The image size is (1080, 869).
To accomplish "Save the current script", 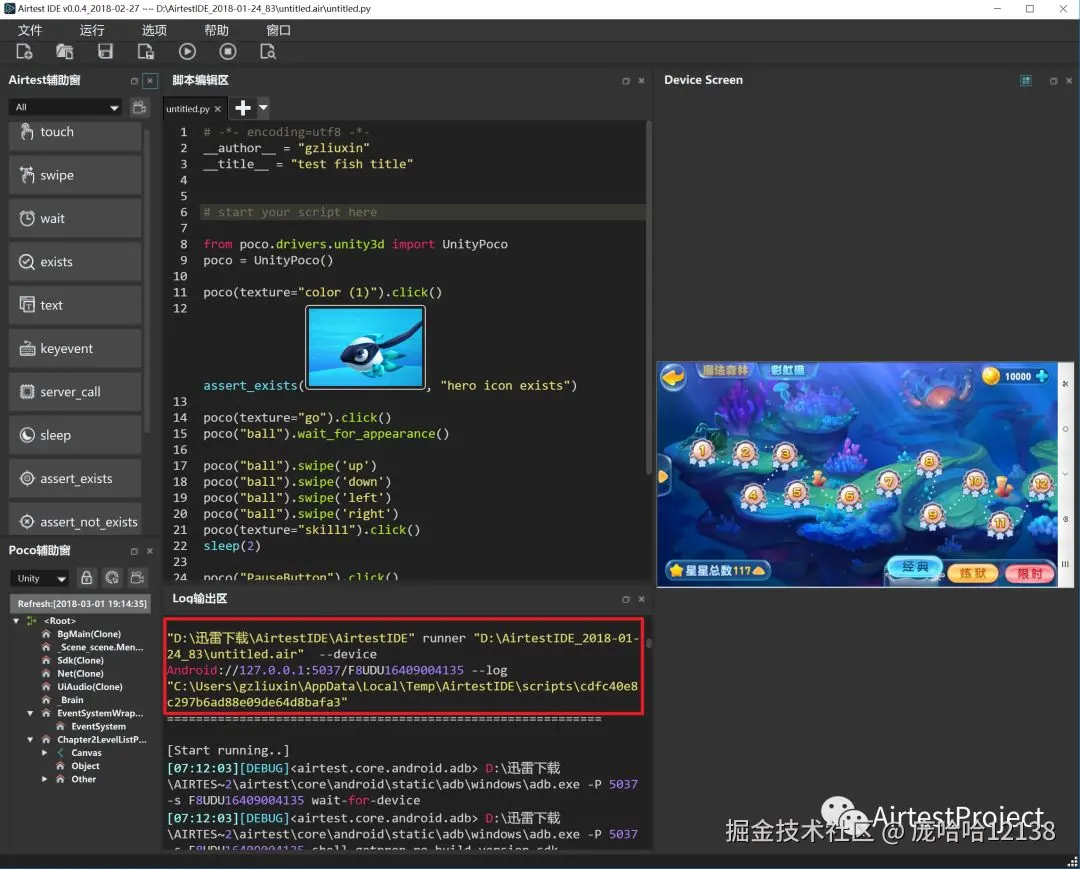I will pos(105,52).
